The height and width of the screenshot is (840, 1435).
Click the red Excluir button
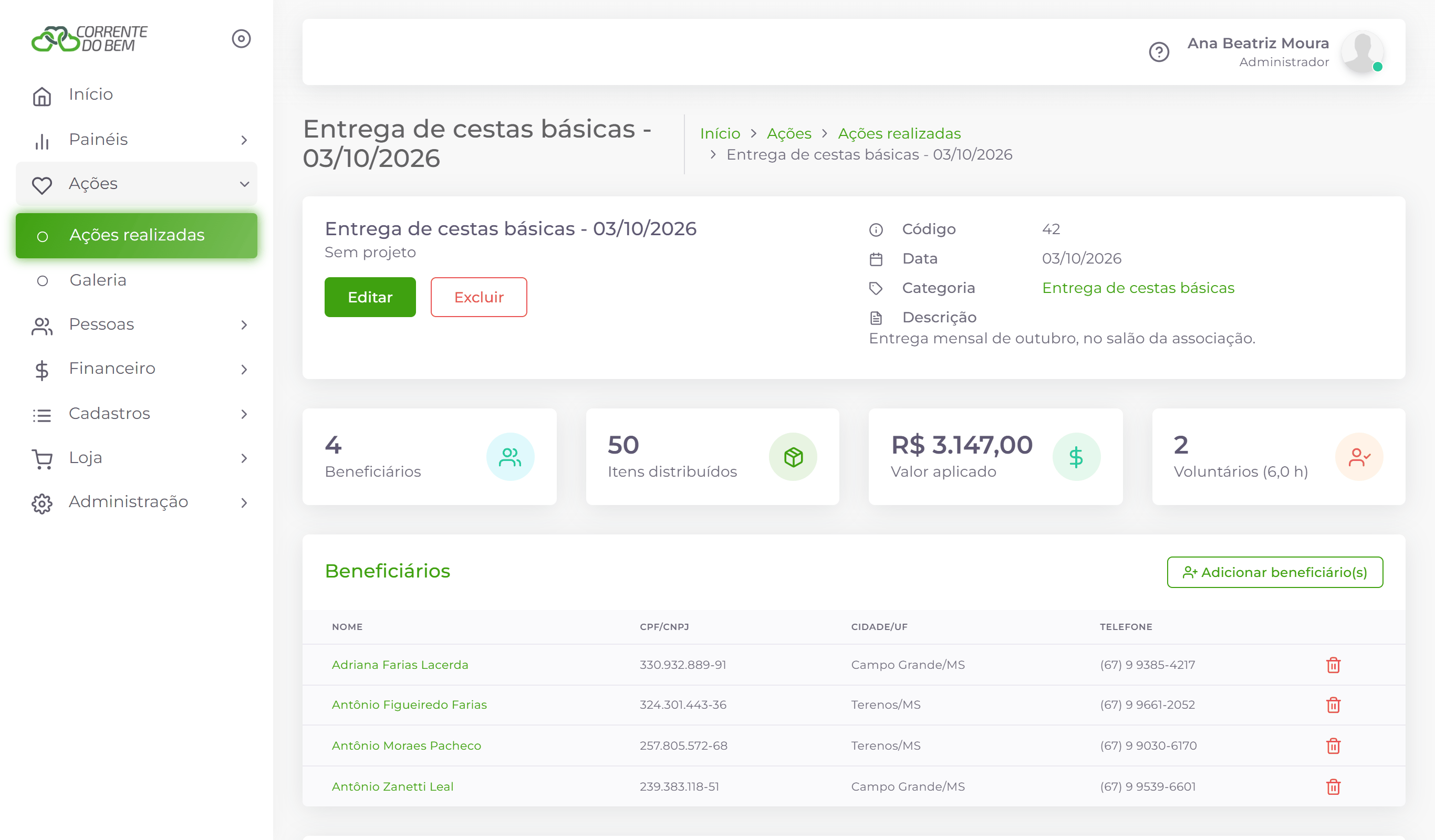(479, 297)
